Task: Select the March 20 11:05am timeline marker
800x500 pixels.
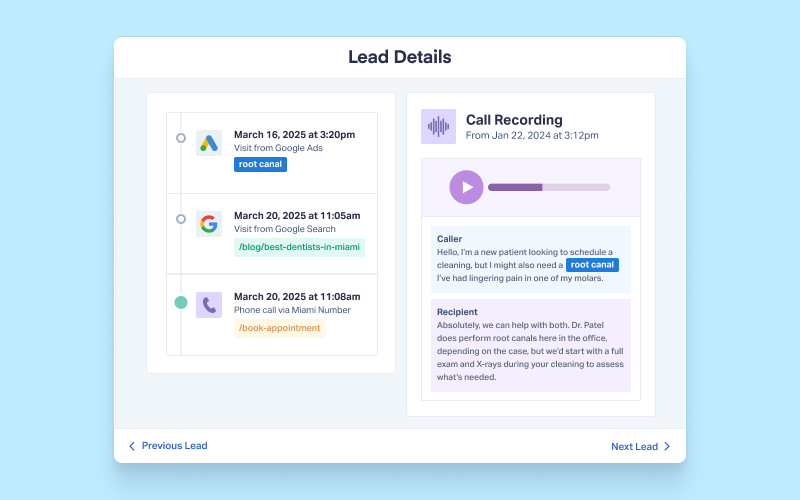Action: point(181,219)
